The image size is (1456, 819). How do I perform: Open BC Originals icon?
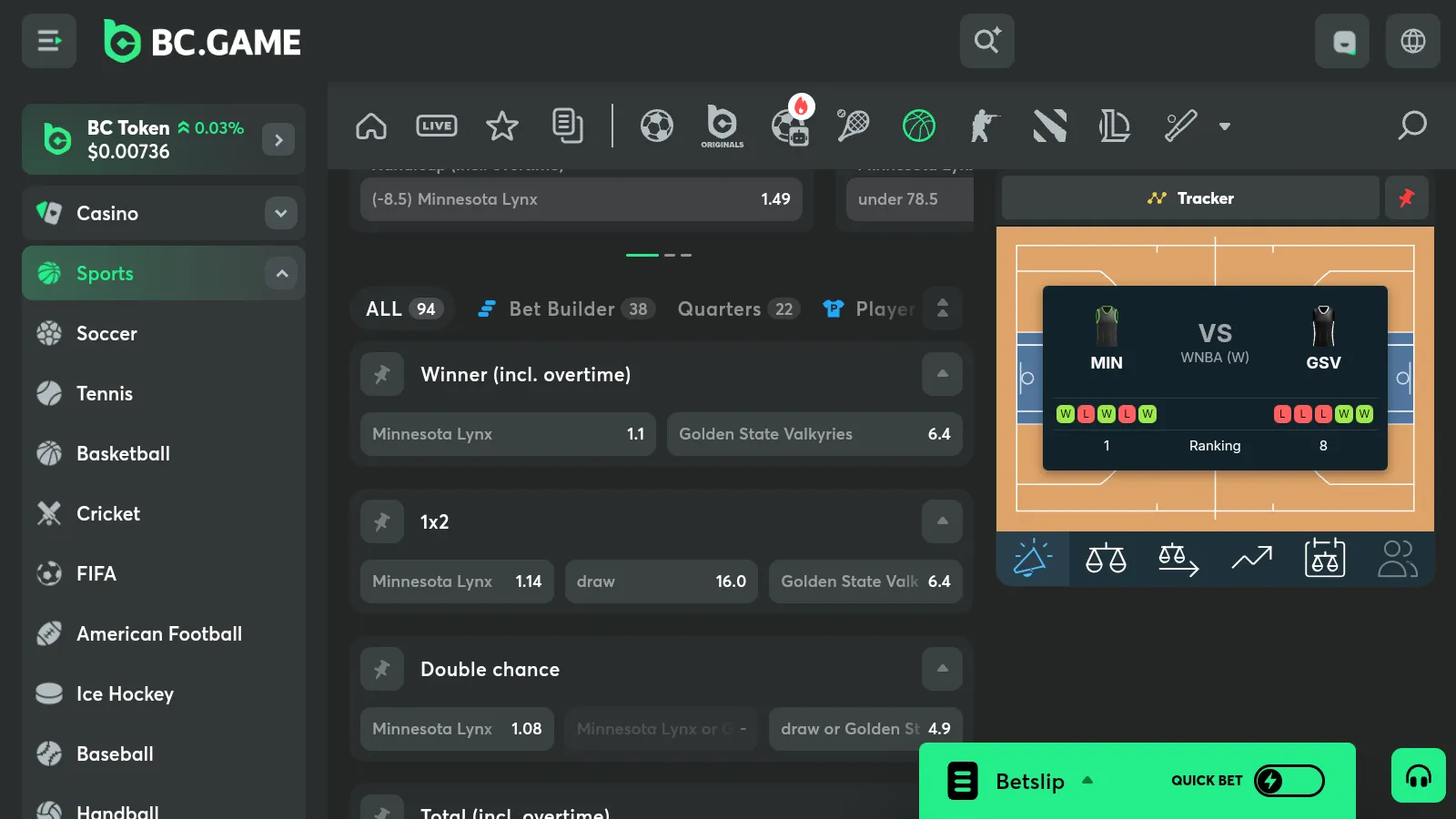point(723,126)
